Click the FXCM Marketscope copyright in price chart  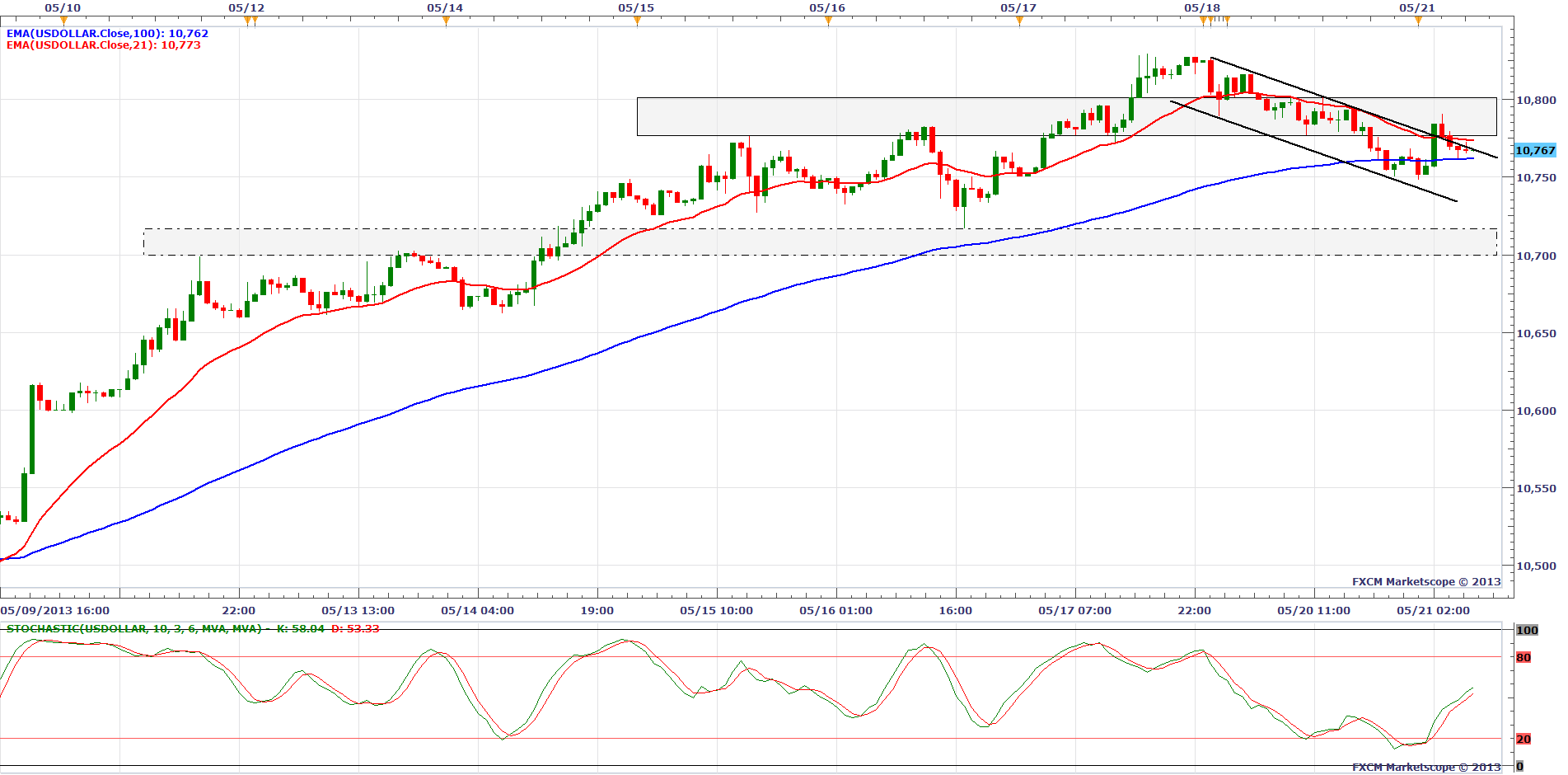pos(1426,582)
